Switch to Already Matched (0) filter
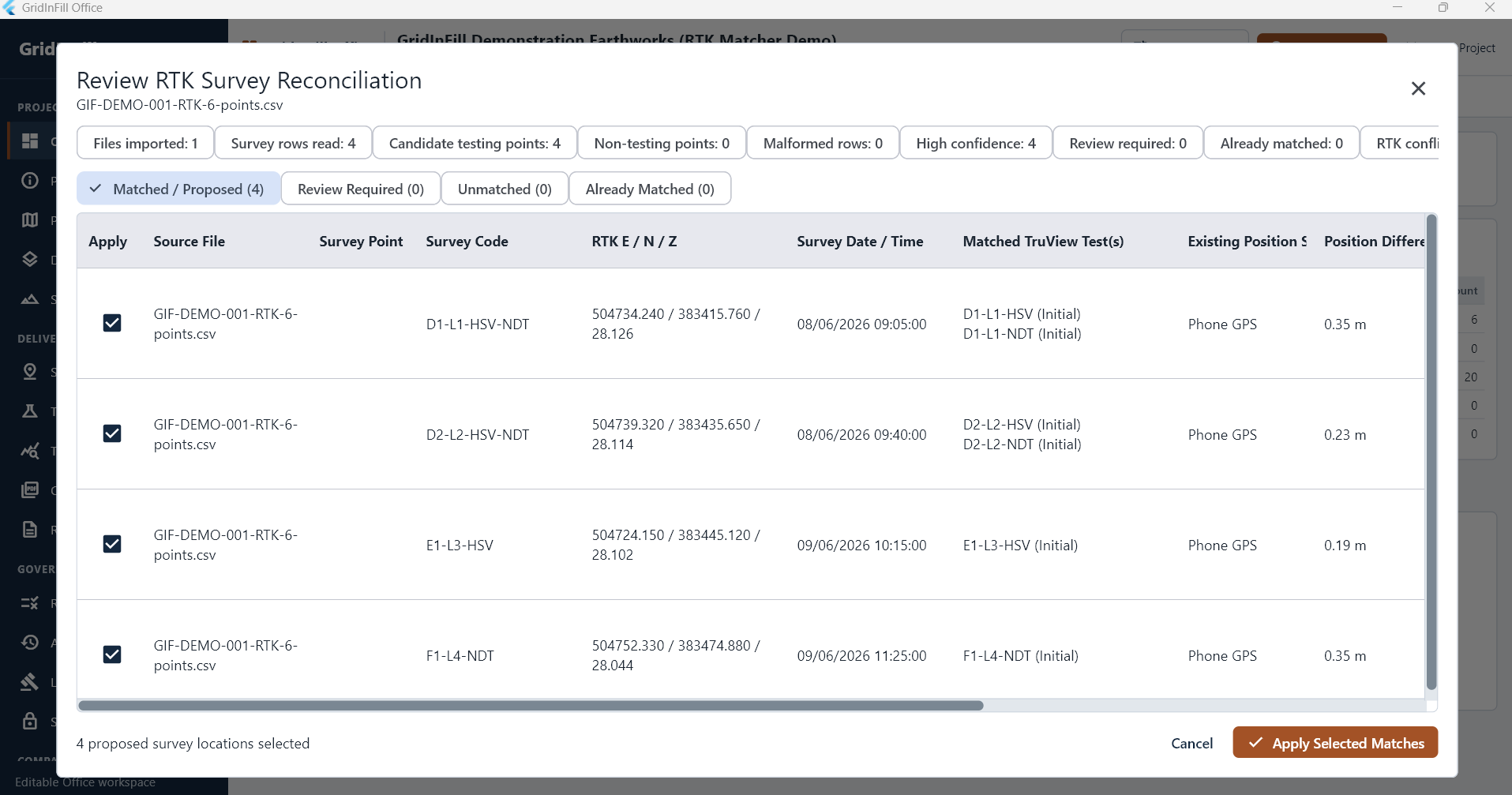Image resolution: width=1512 pixels, height=795 pixels. tap(650, 189)
